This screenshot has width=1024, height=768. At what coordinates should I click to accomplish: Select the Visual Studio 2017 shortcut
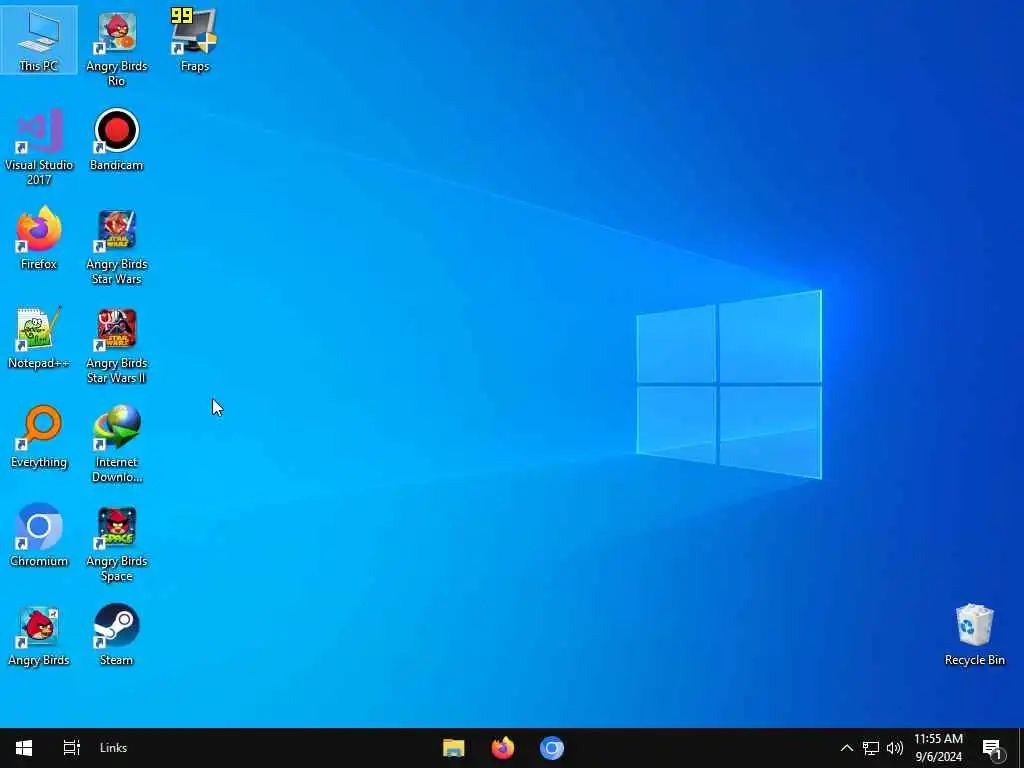(x=39, y=147)
